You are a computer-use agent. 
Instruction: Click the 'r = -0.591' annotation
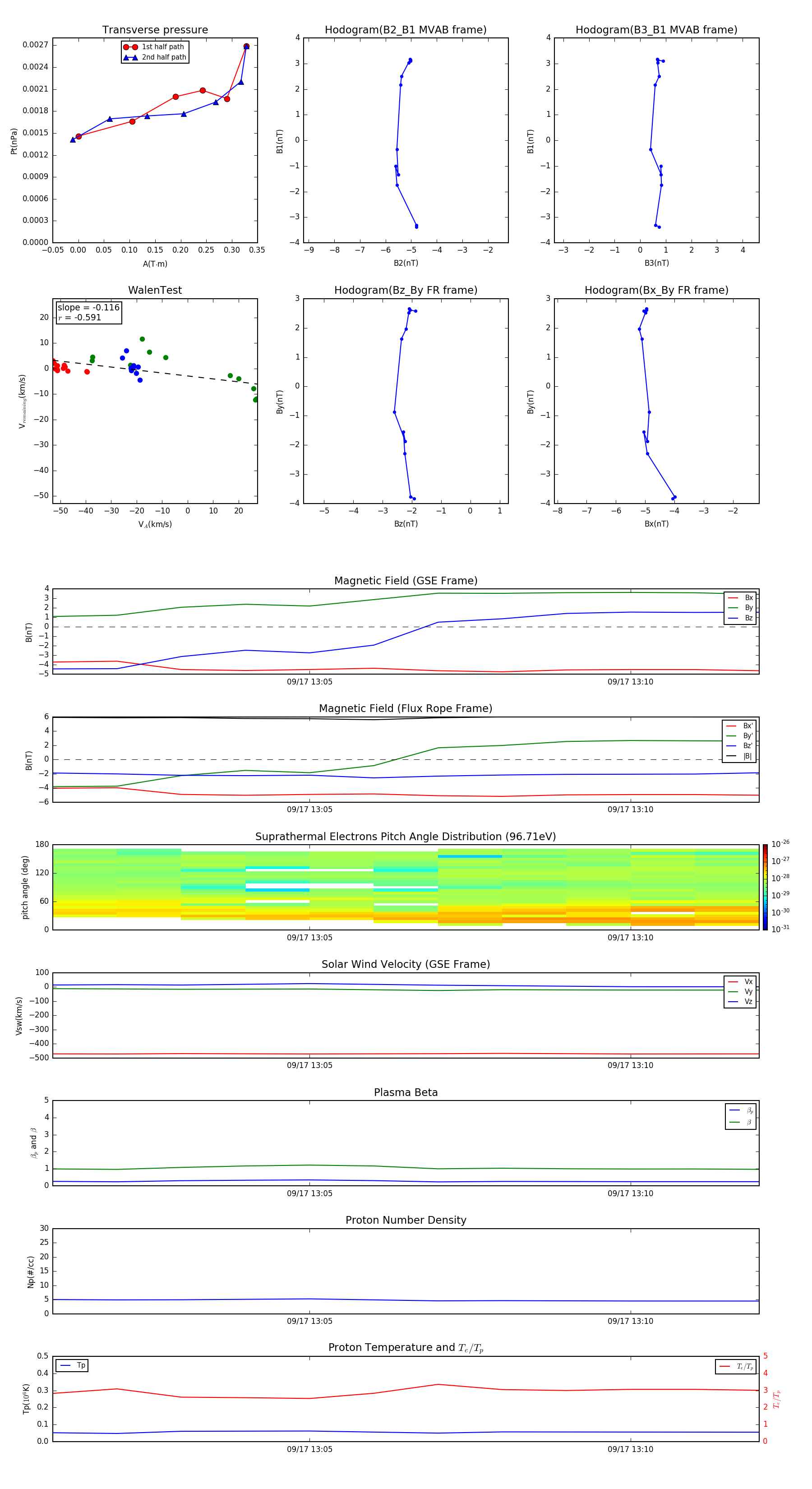(80, 317)
